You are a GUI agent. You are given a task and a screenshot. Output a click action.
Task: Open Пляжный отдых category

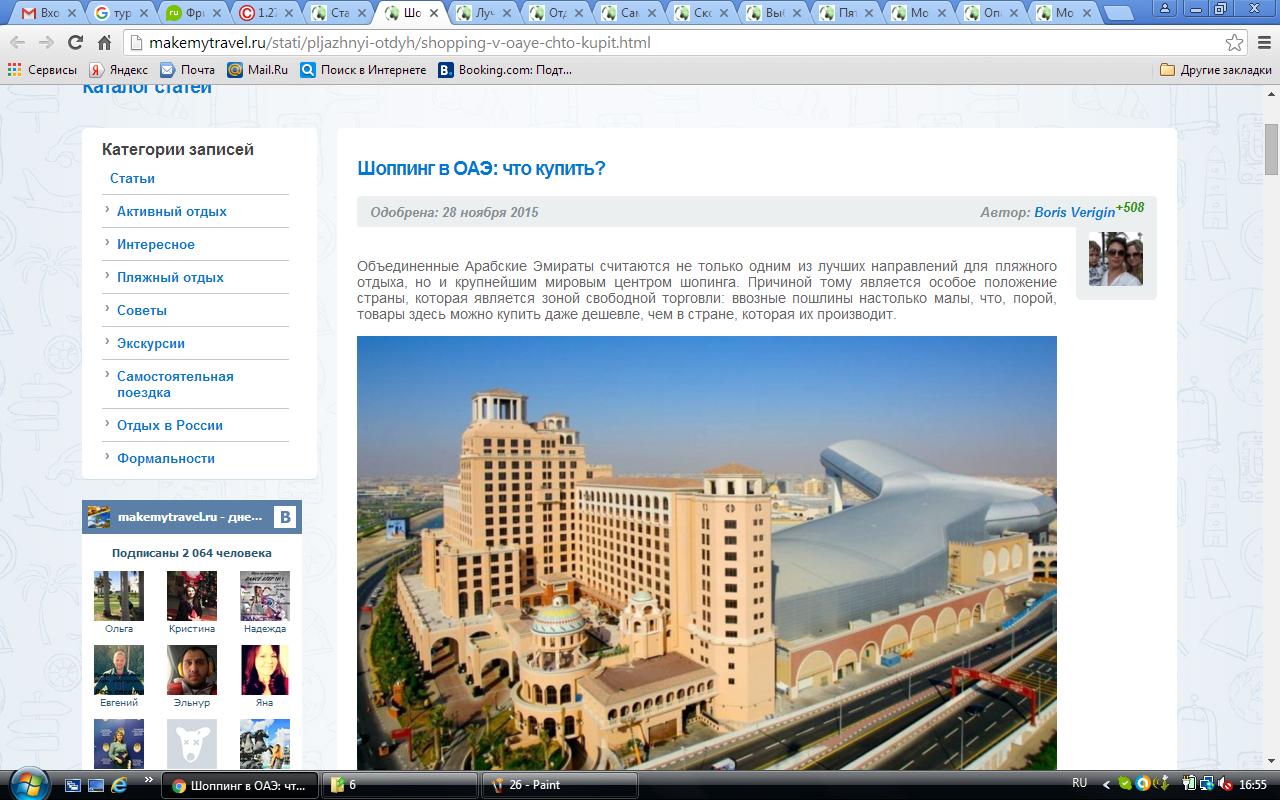point(170,277)
